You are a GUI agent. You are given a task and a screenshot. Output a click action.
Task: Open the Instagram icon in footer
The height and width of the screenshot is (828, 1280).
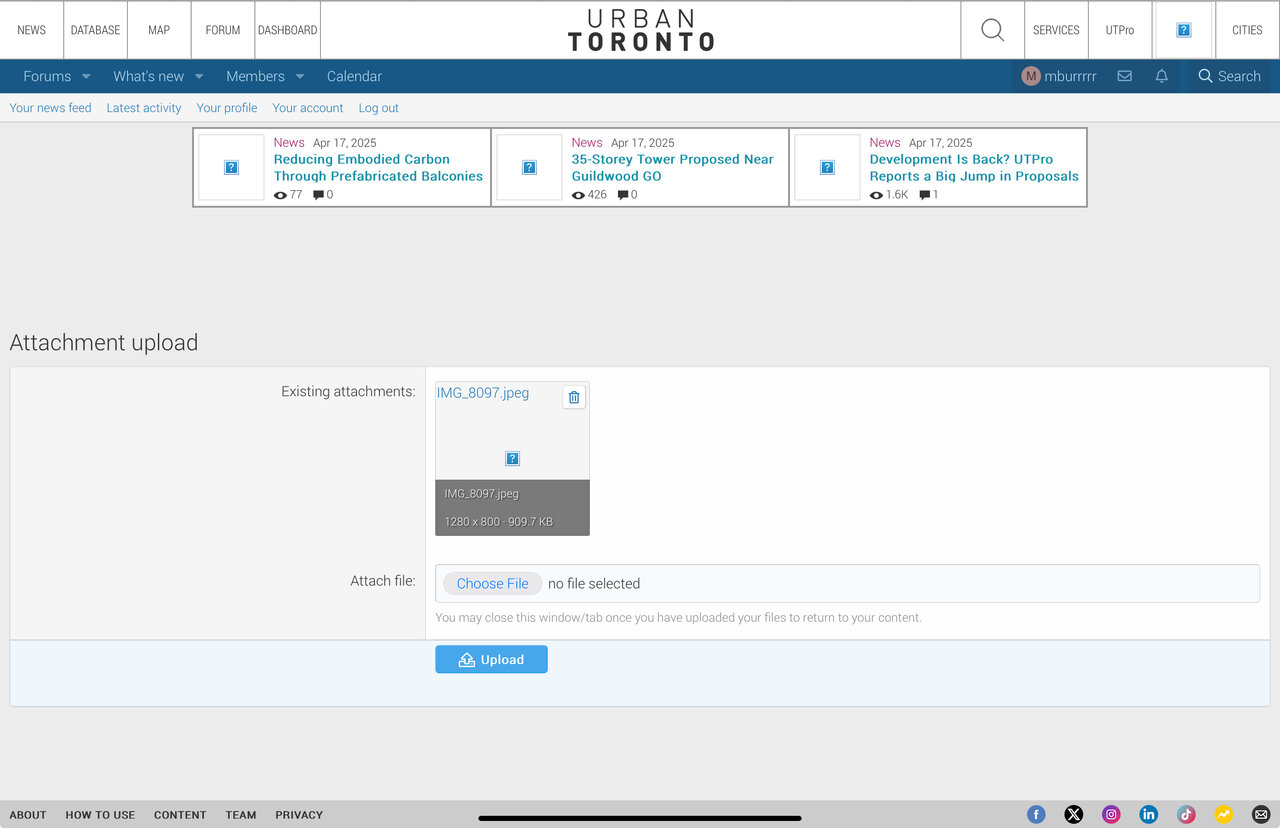coord(1111,814)
